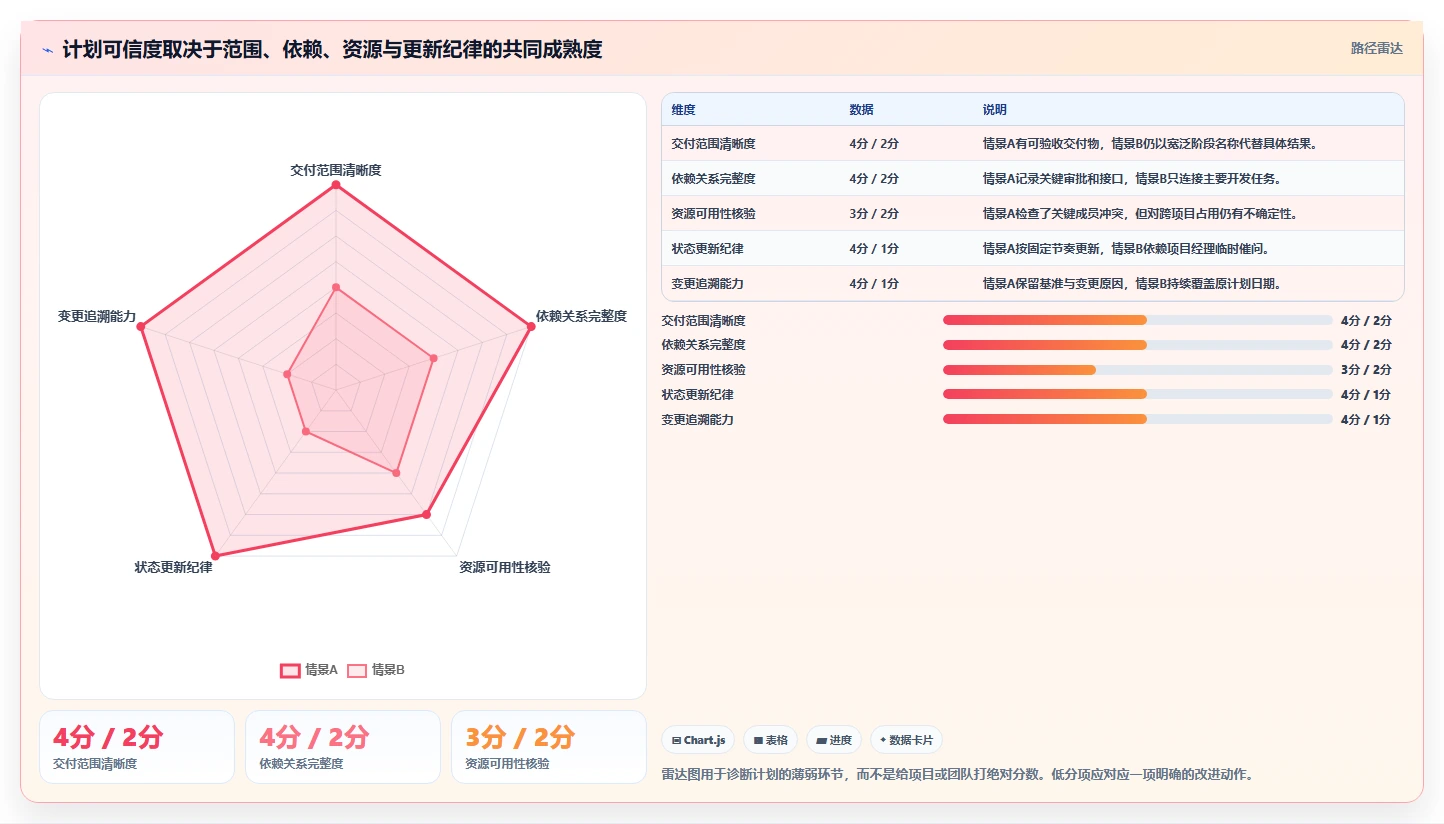Open the 交付范围清晰度 data card
1444x824 pixels.
coord(137,747)
